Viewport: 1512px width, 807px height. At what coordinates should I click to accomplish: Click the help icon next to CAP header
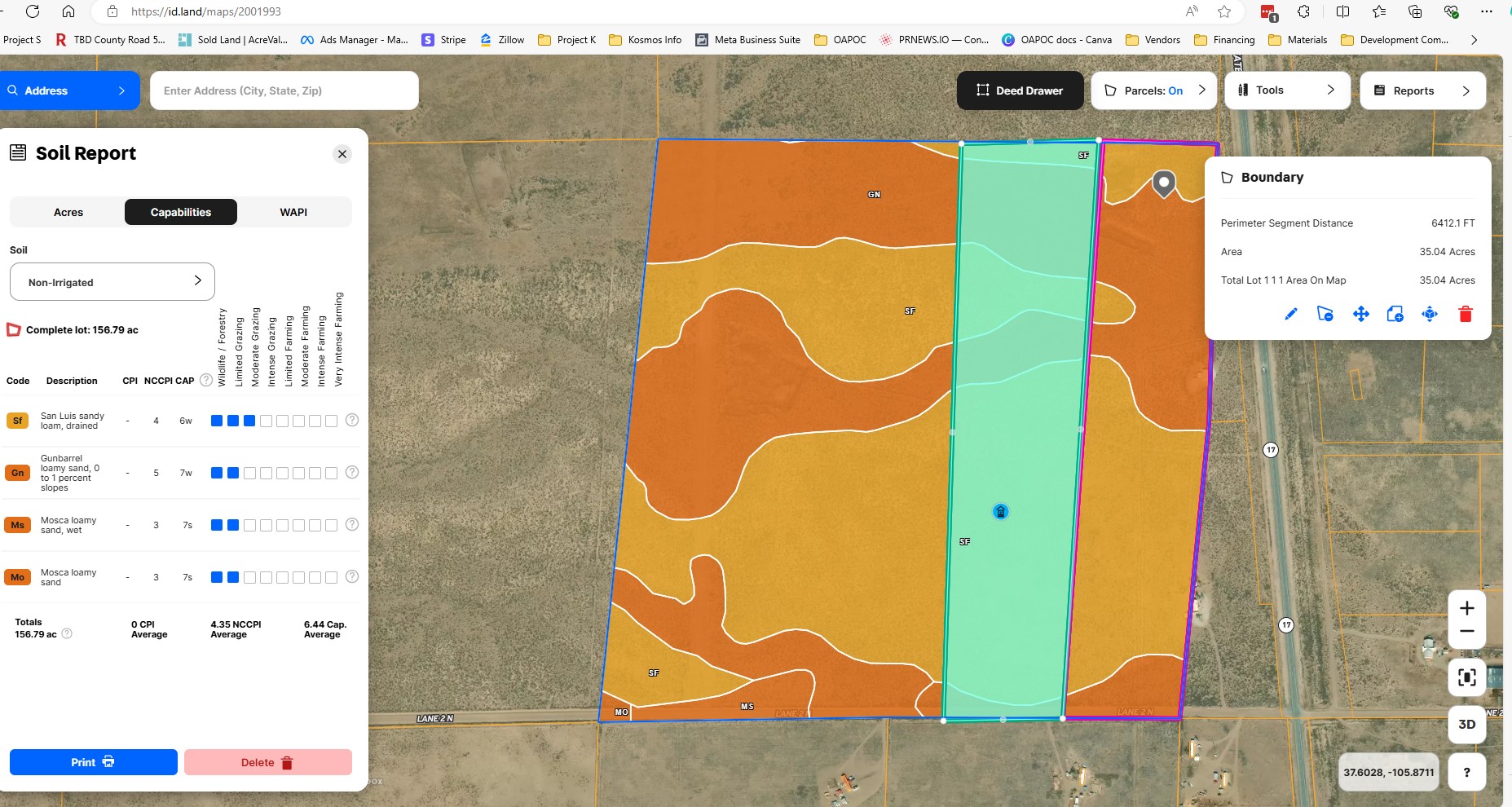click(x=206, y=381)
